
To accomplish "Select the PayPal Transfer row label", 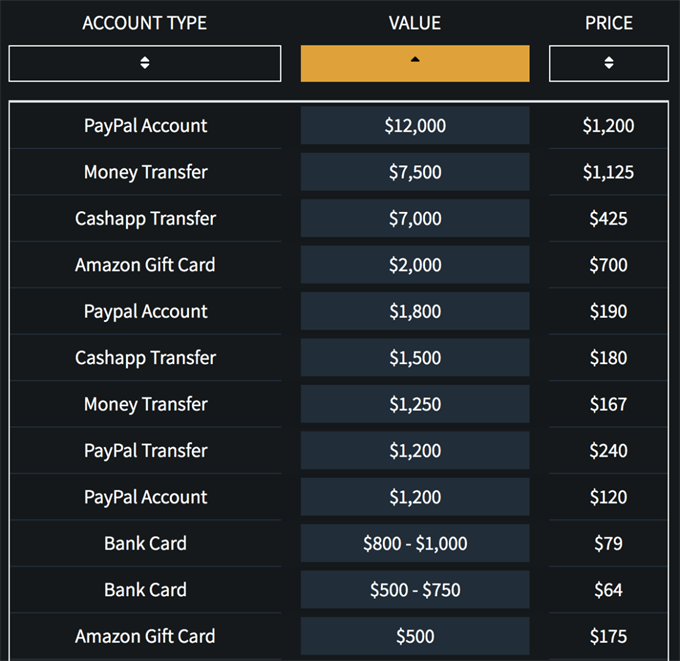I will 146,451.
